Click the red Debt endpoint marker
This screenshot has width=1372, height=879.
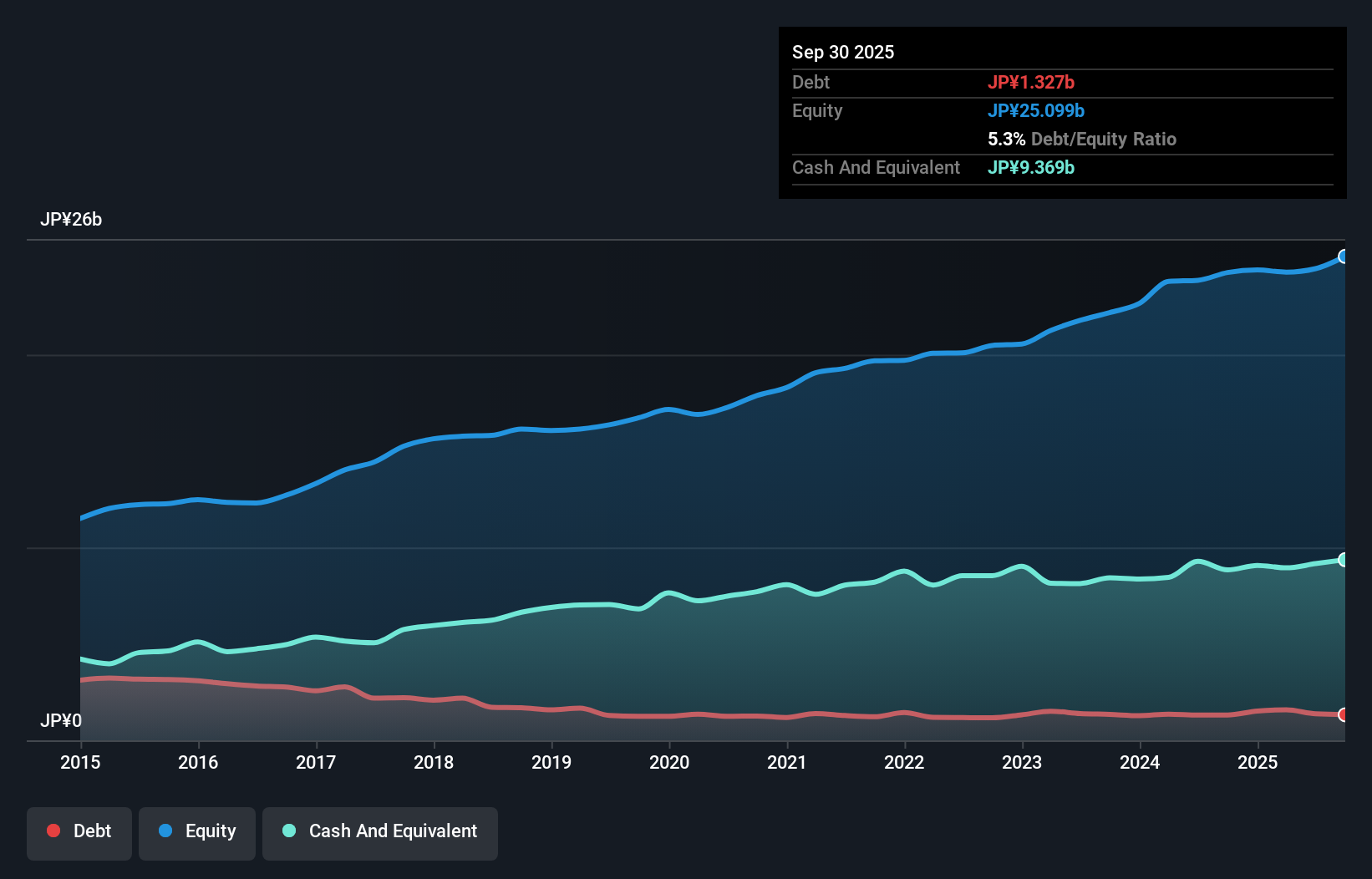[x=1343, y=715]
